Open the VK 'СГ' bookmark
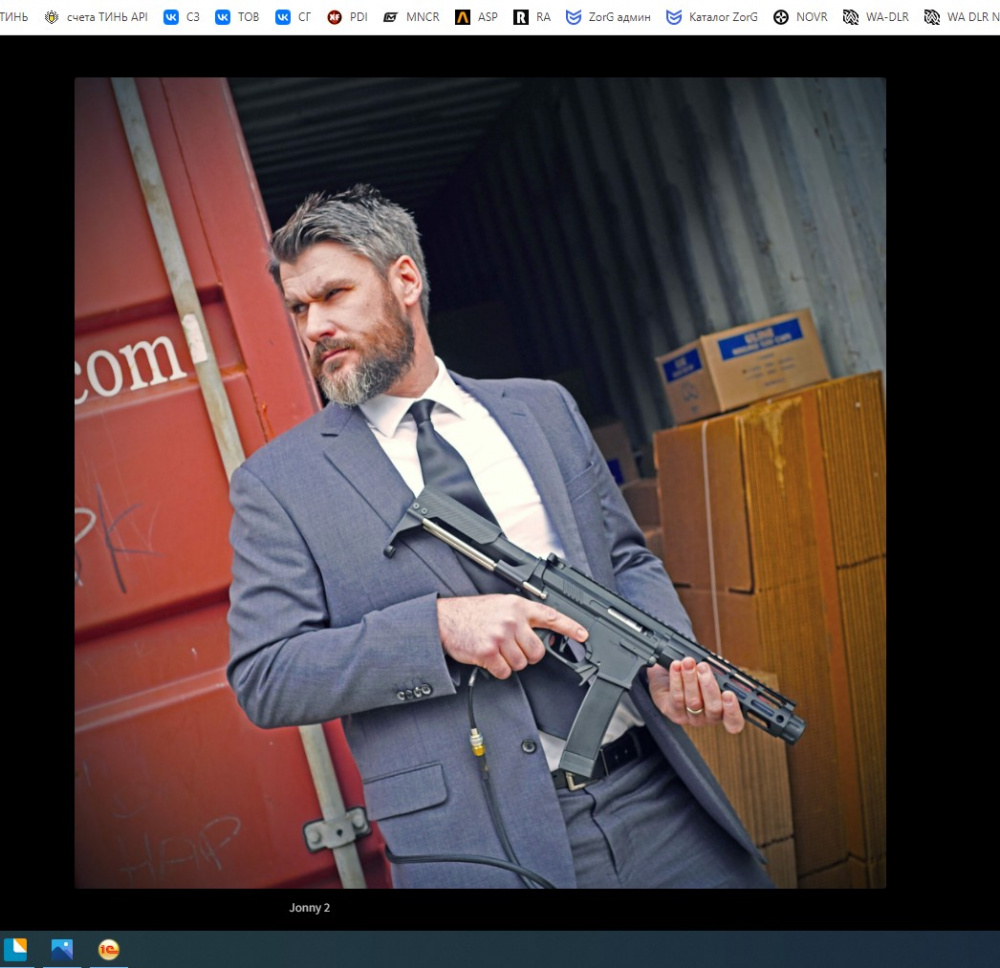The image size is (1000, 968). coord(293,17)
